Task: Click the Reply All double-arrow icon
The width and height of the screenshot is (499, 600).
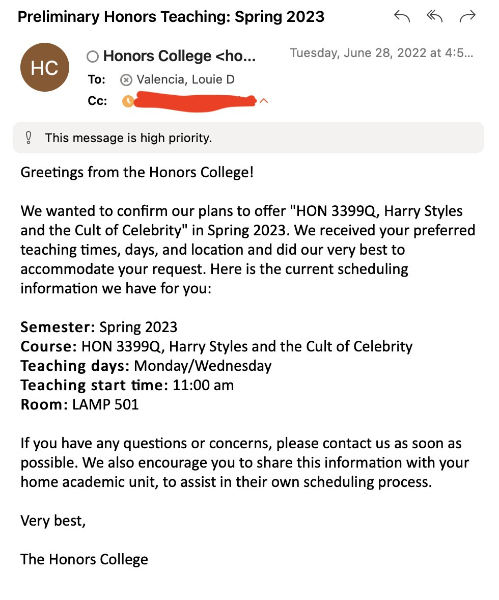Action: click(x=435, y=16)
